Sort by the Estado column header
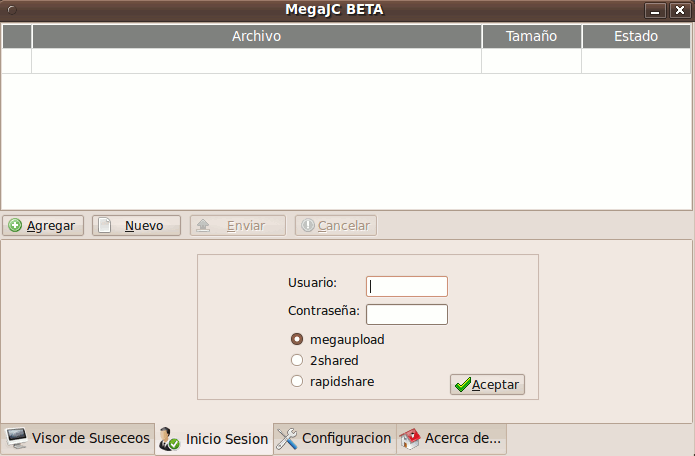Screen dimensions: 695x456 636,36
